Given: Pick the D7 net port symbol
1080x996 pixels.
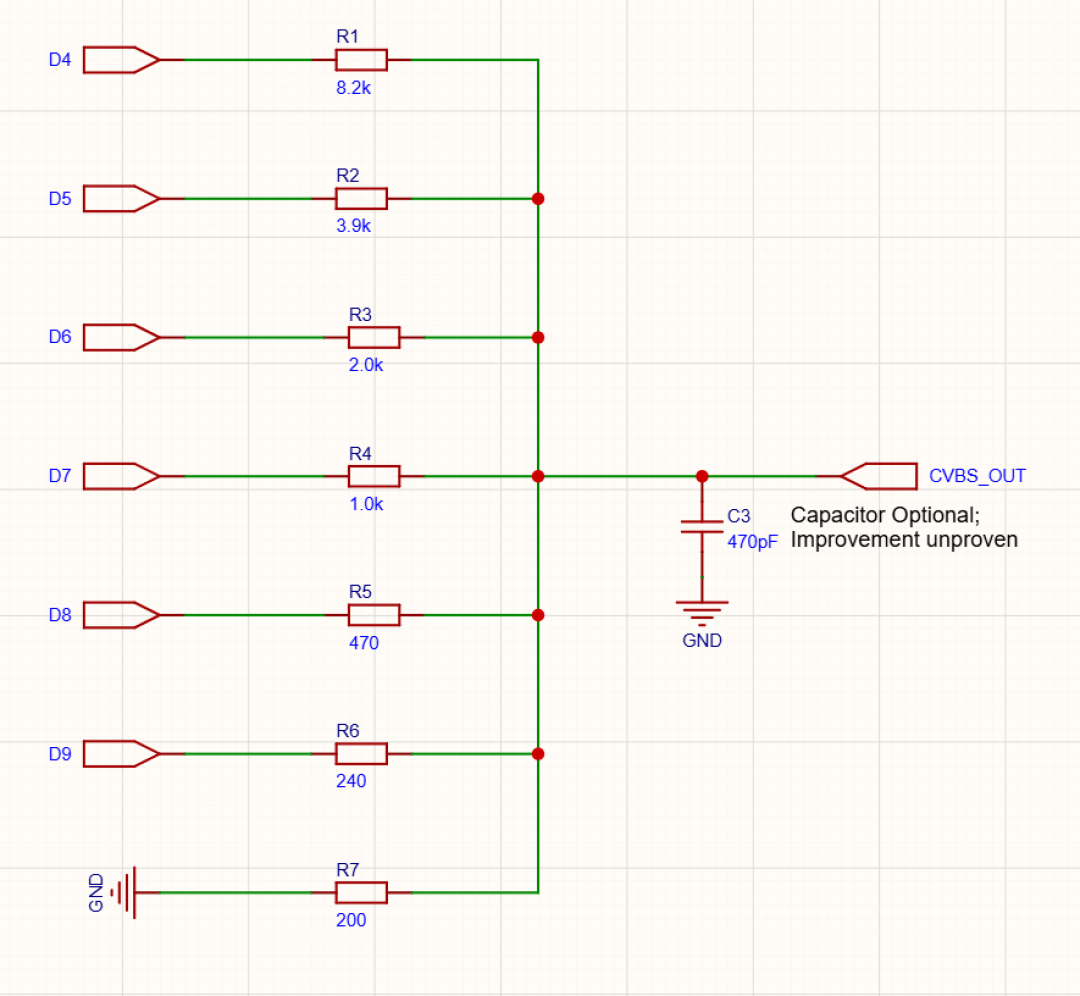Looking at the screenshot, I should pos(122,477).
